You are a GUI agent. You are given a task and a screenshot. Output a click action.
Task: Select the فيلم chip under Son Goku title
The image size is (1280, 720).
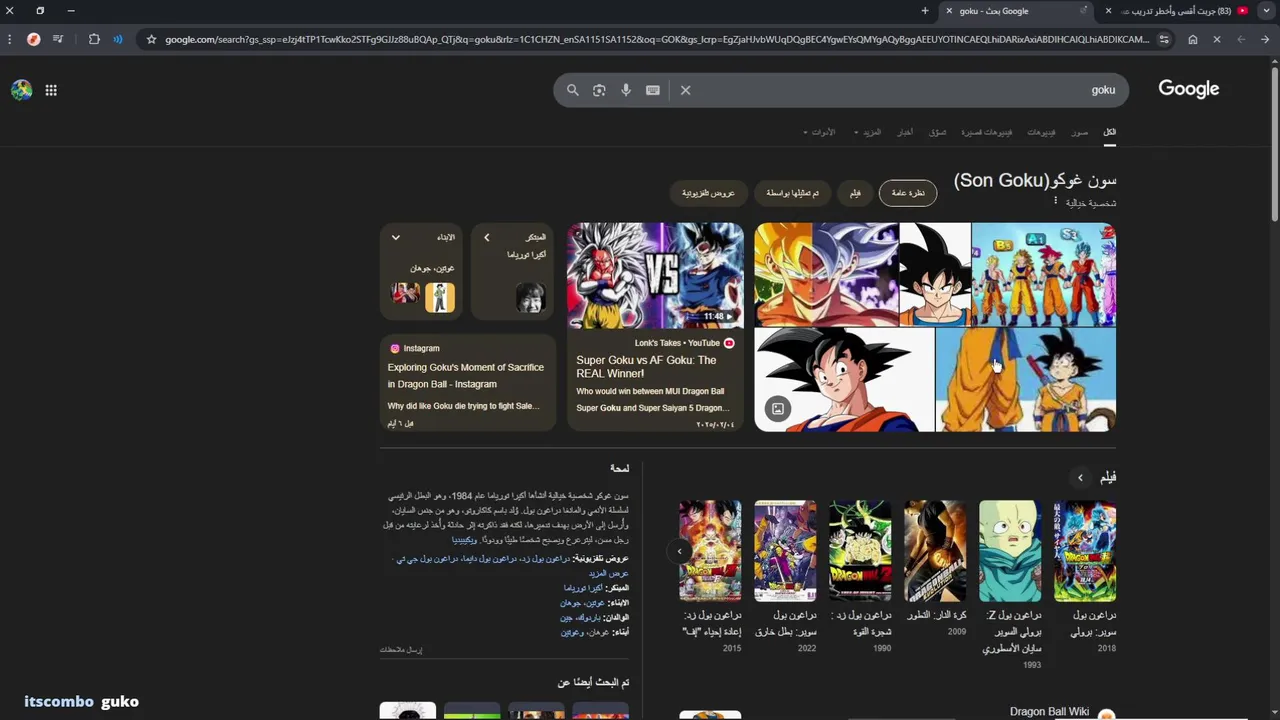click(x=855, y=193)
